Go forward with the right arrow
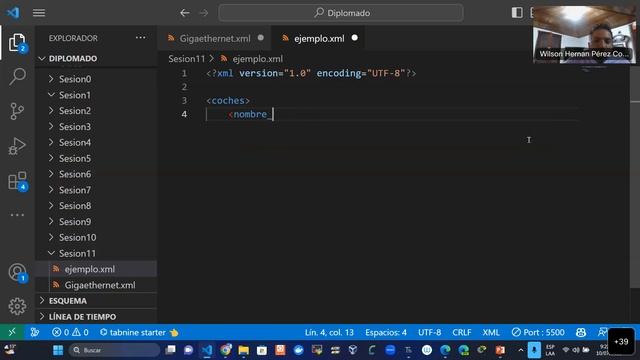Image resolution: width=640 pixels, height=360 pixels. [203, 13]
